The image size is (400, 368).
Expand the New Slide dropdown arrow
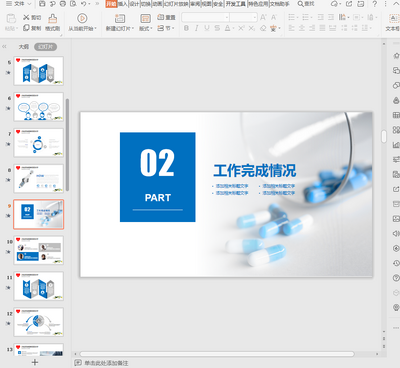[x=133, y=29]
